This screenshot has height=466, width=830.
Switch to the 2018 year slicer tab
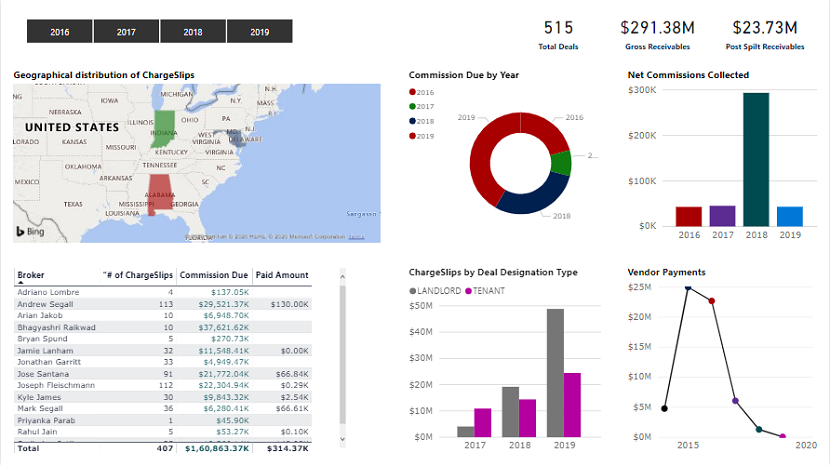(x=193, y=32)
